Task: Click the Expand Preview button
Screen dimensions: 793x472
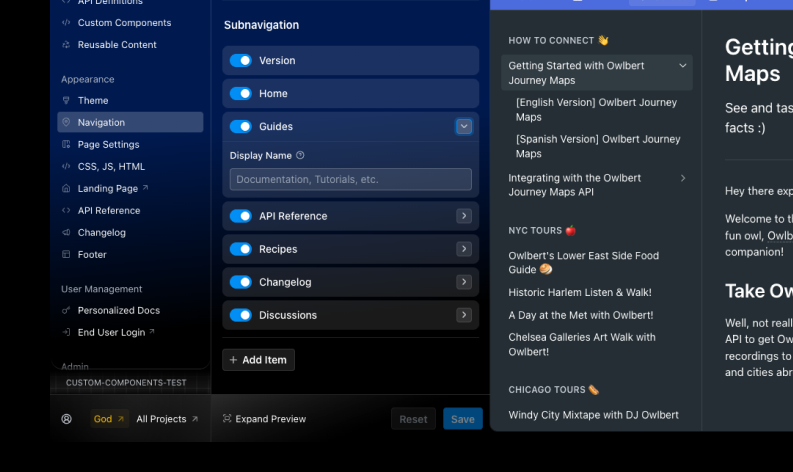Action: (x=265, y=419)
